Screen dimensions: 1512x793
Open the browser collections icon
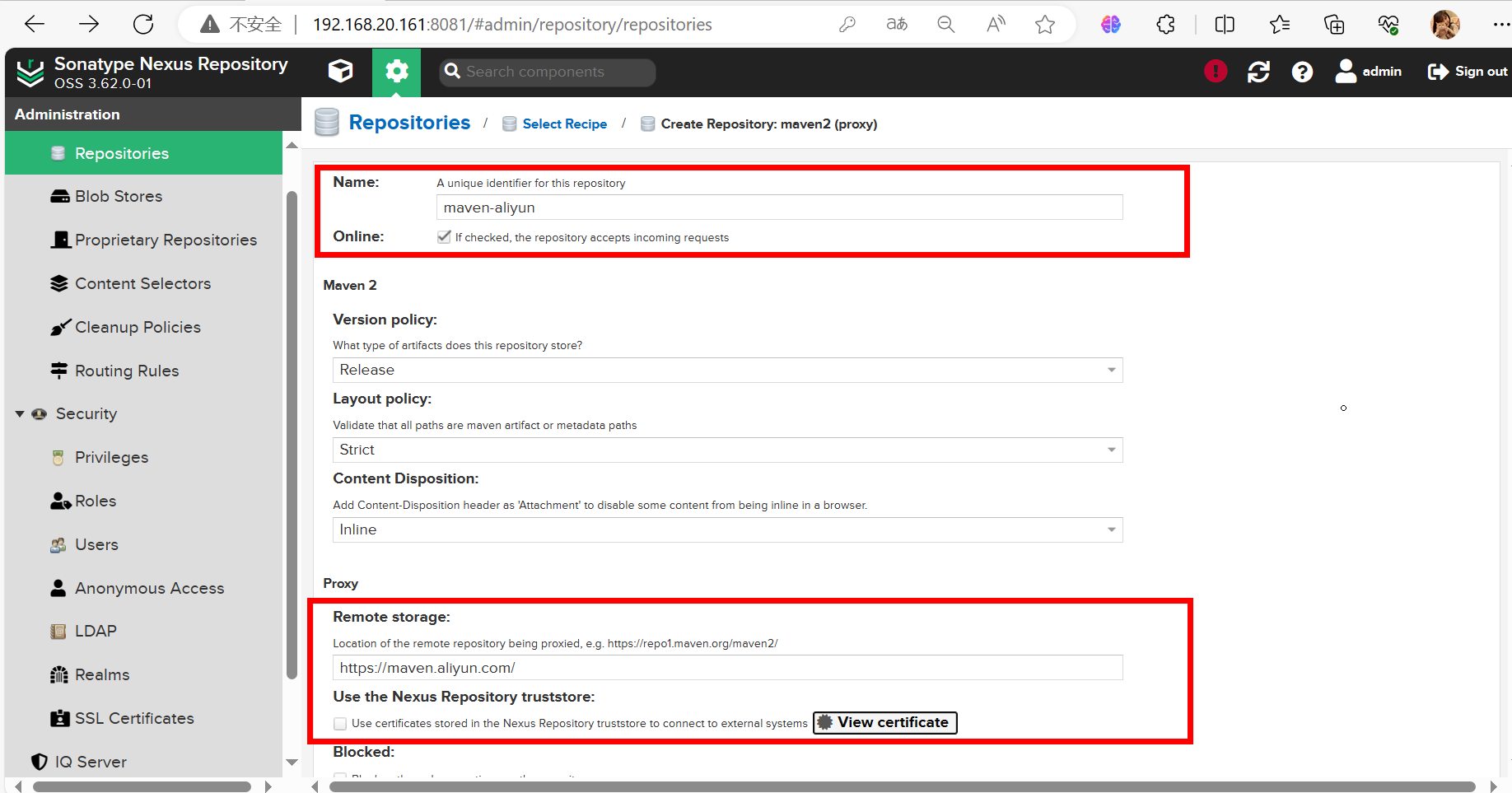1334,25
